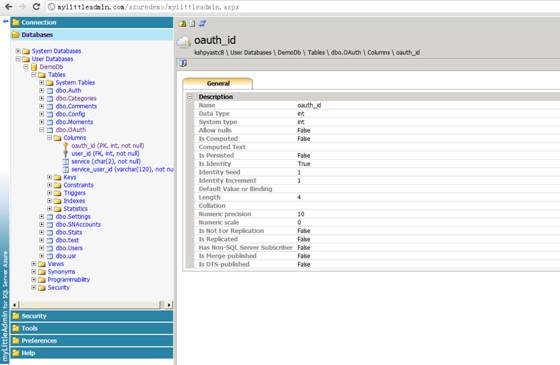The width and height of the screenshot is (560, 365).
Task: Expand the Keys folder
Action: (x=49, y=177)
